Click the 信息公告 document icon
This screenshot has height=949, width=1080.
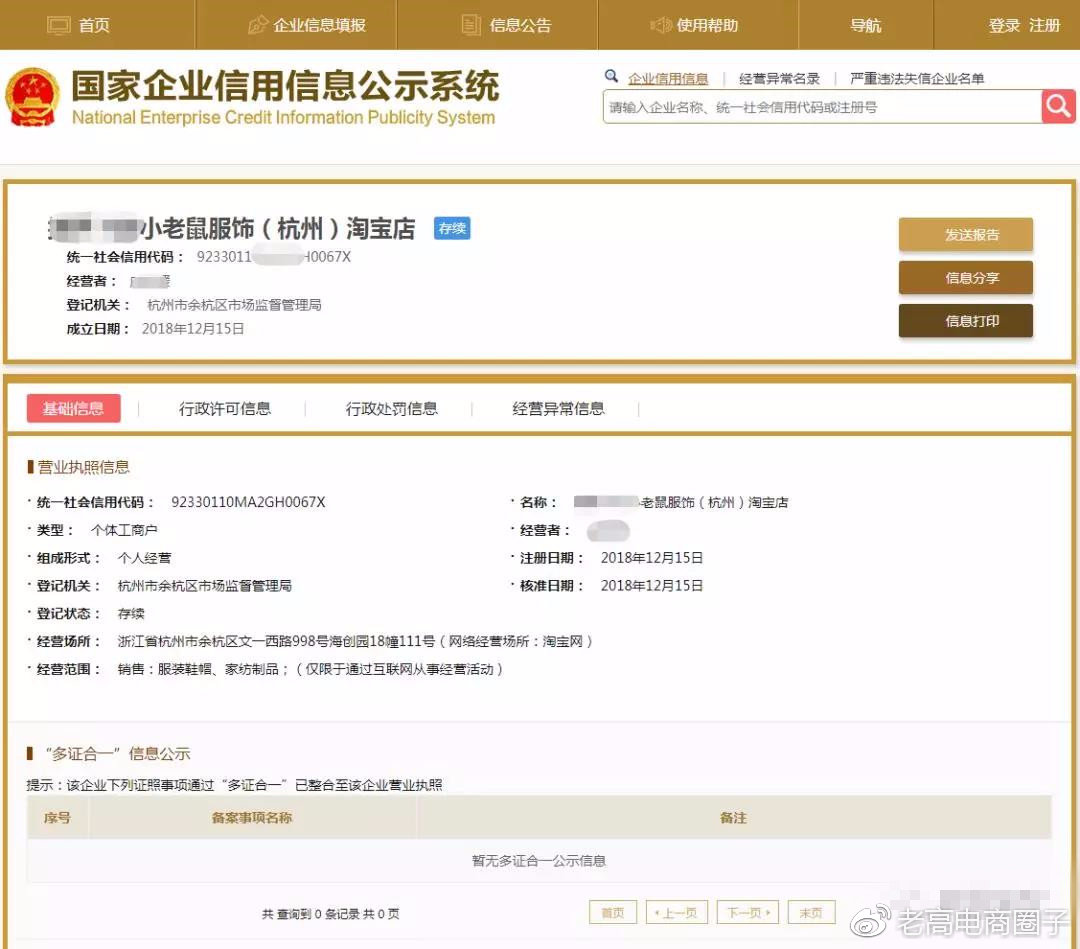(471, 25)
